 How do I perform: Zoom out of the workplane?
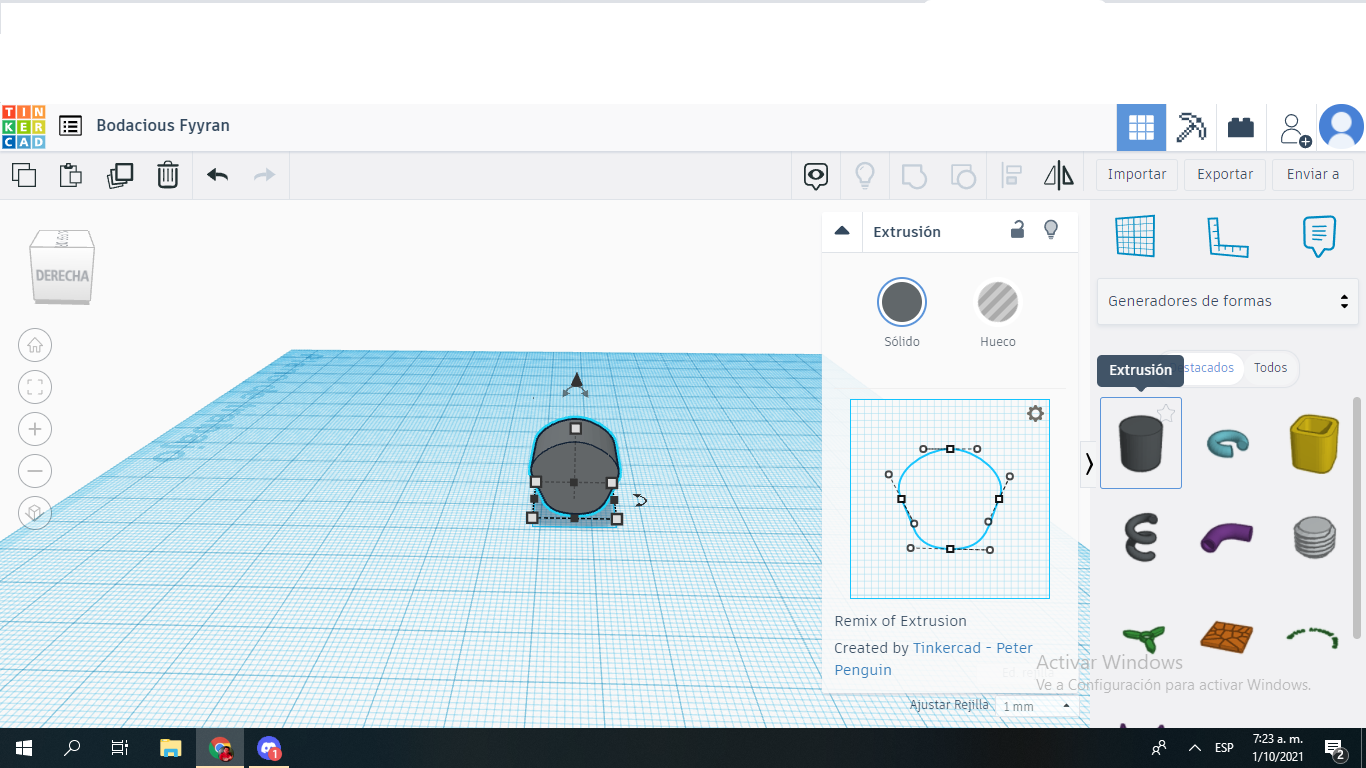35,470
